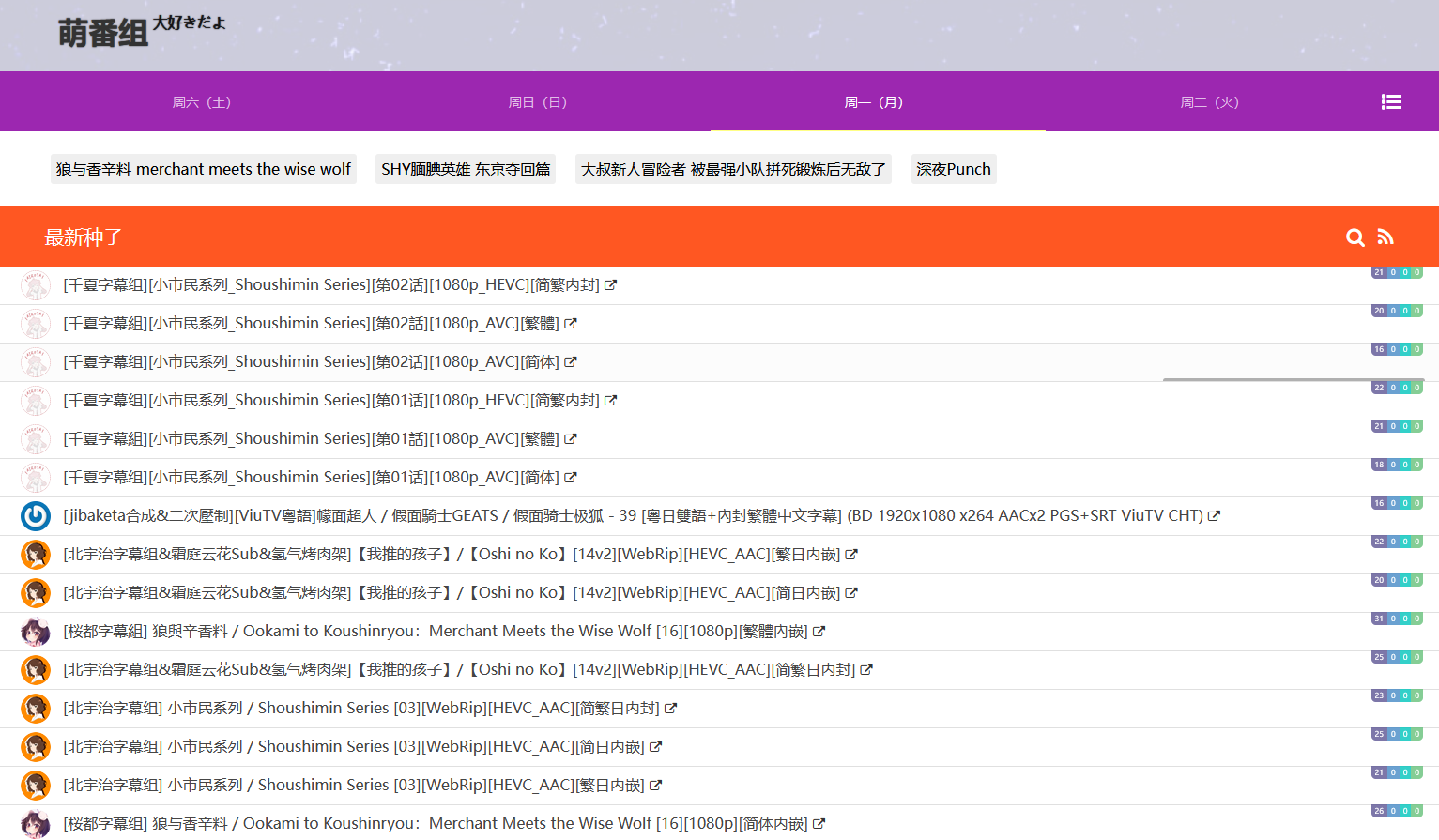Open the 狼與辛香料 [16][1080p] 繁體内嵌 torrent link

click(432, 631)
